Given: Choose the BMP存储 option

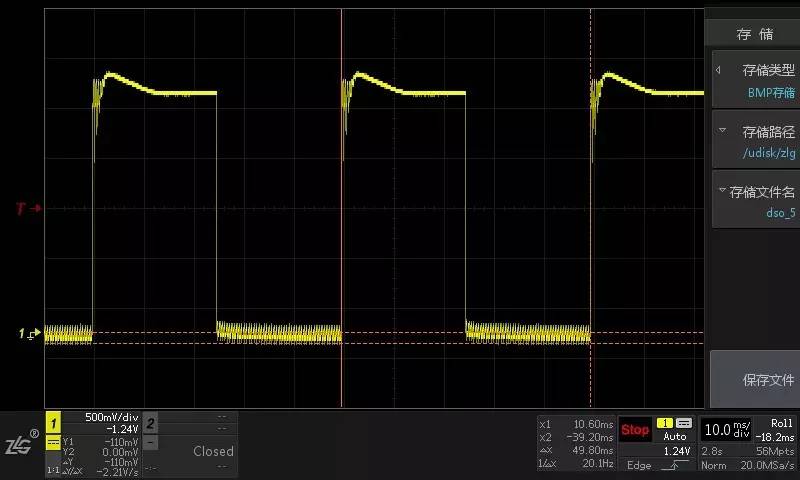Looking at the screenshot, I should tap(771, 92).
